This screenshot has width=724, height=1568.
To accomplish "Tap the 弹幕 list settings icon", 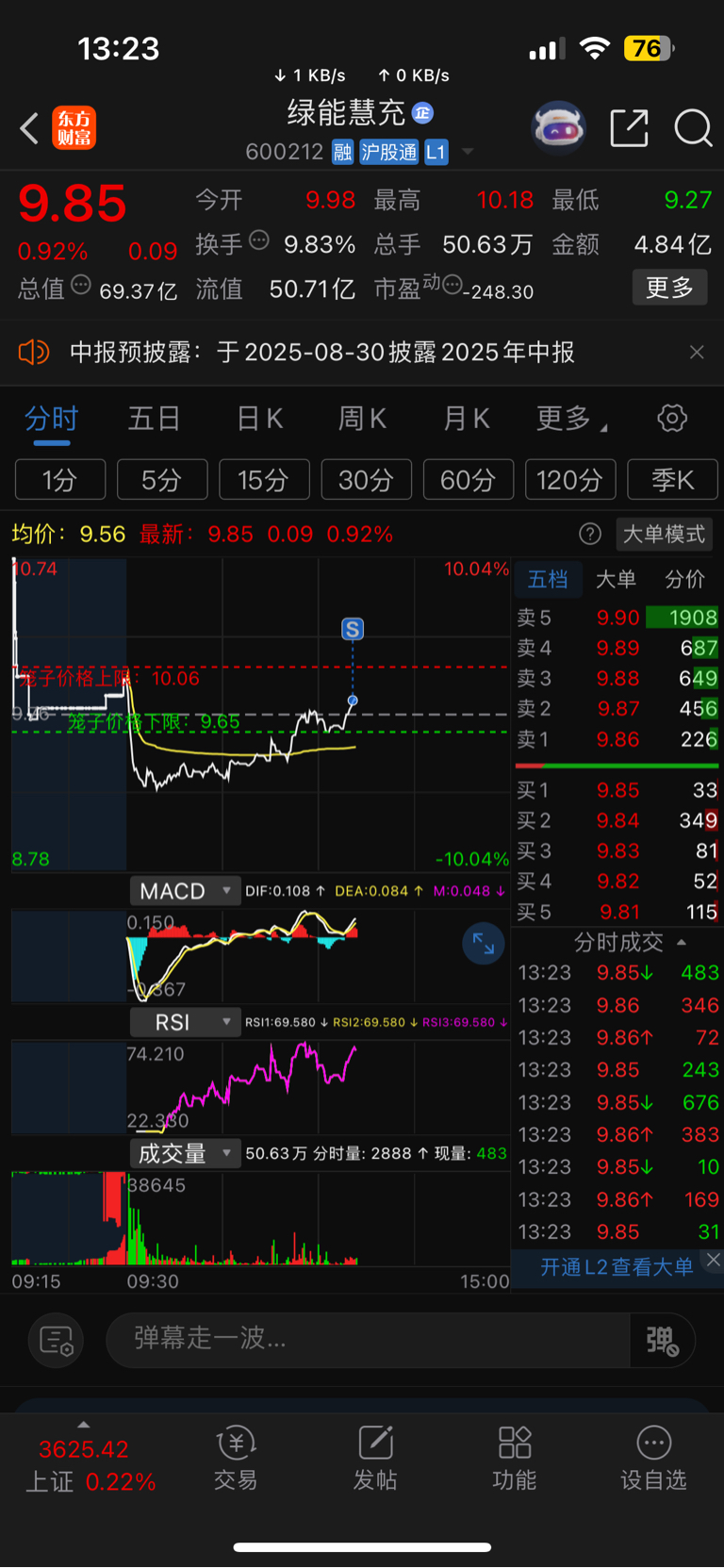I will [x=57, y=1340].
